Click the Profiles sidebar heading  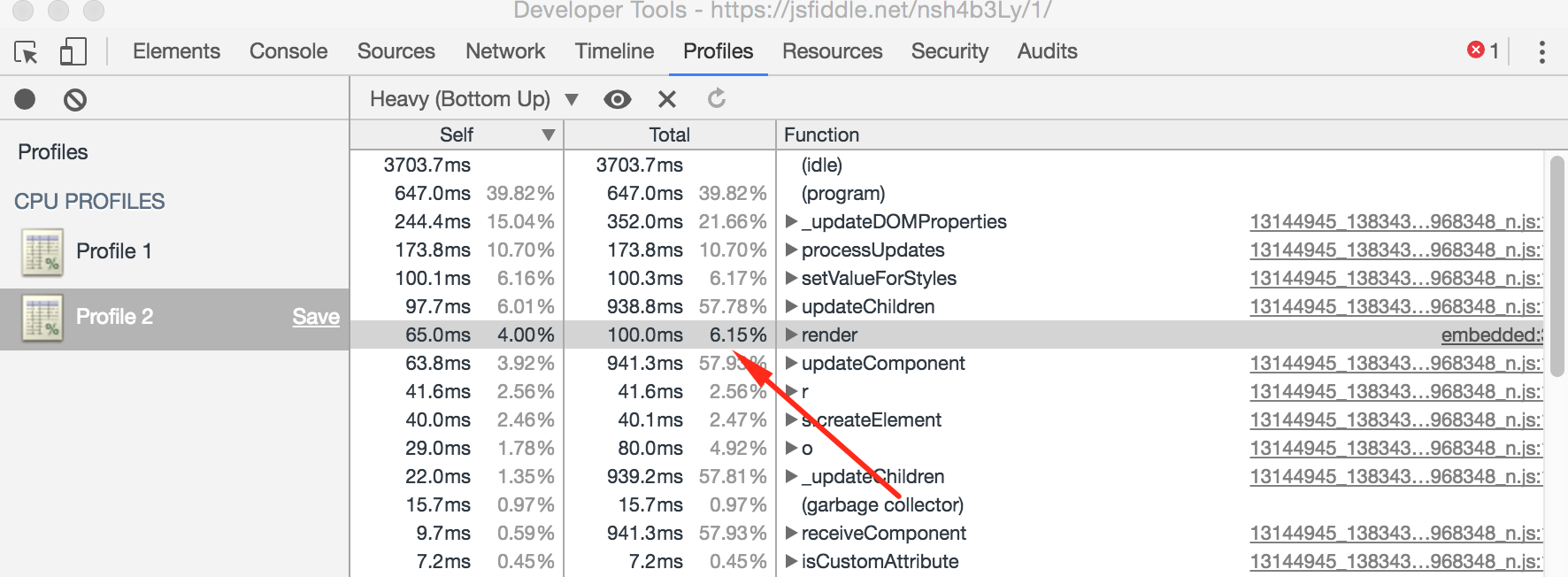coord(53,152)
